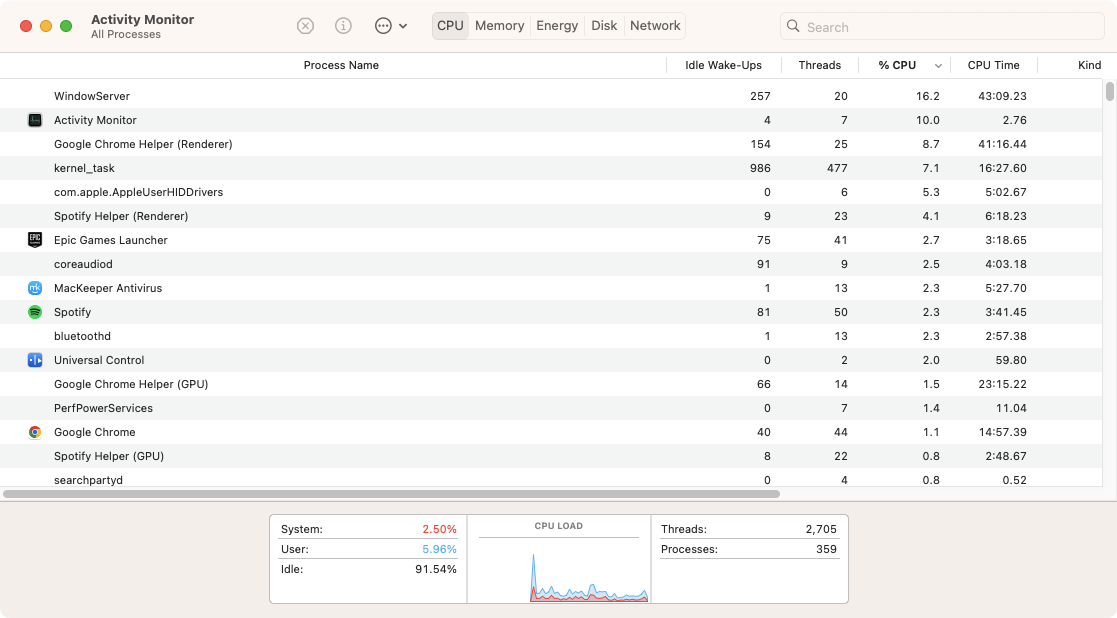The width and height of the screenshot is (1117, 618).
Task: Select MacKeeper Antivirus process name
Action: point(108,288)
